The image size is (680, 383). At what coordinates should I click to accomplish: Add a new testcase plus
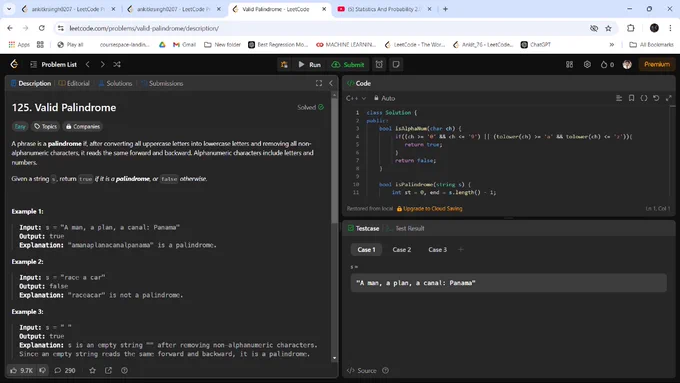pos(461,249)
